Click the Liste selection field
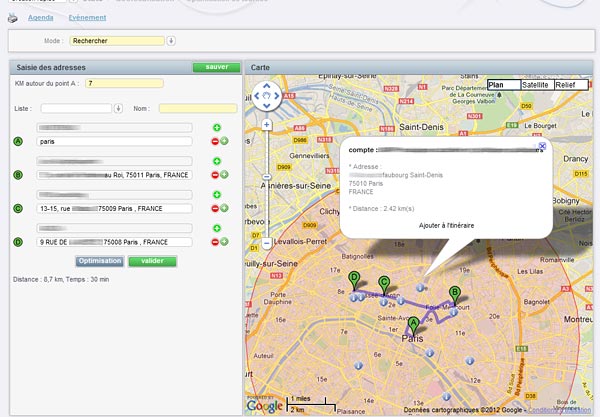 point(76,109)
